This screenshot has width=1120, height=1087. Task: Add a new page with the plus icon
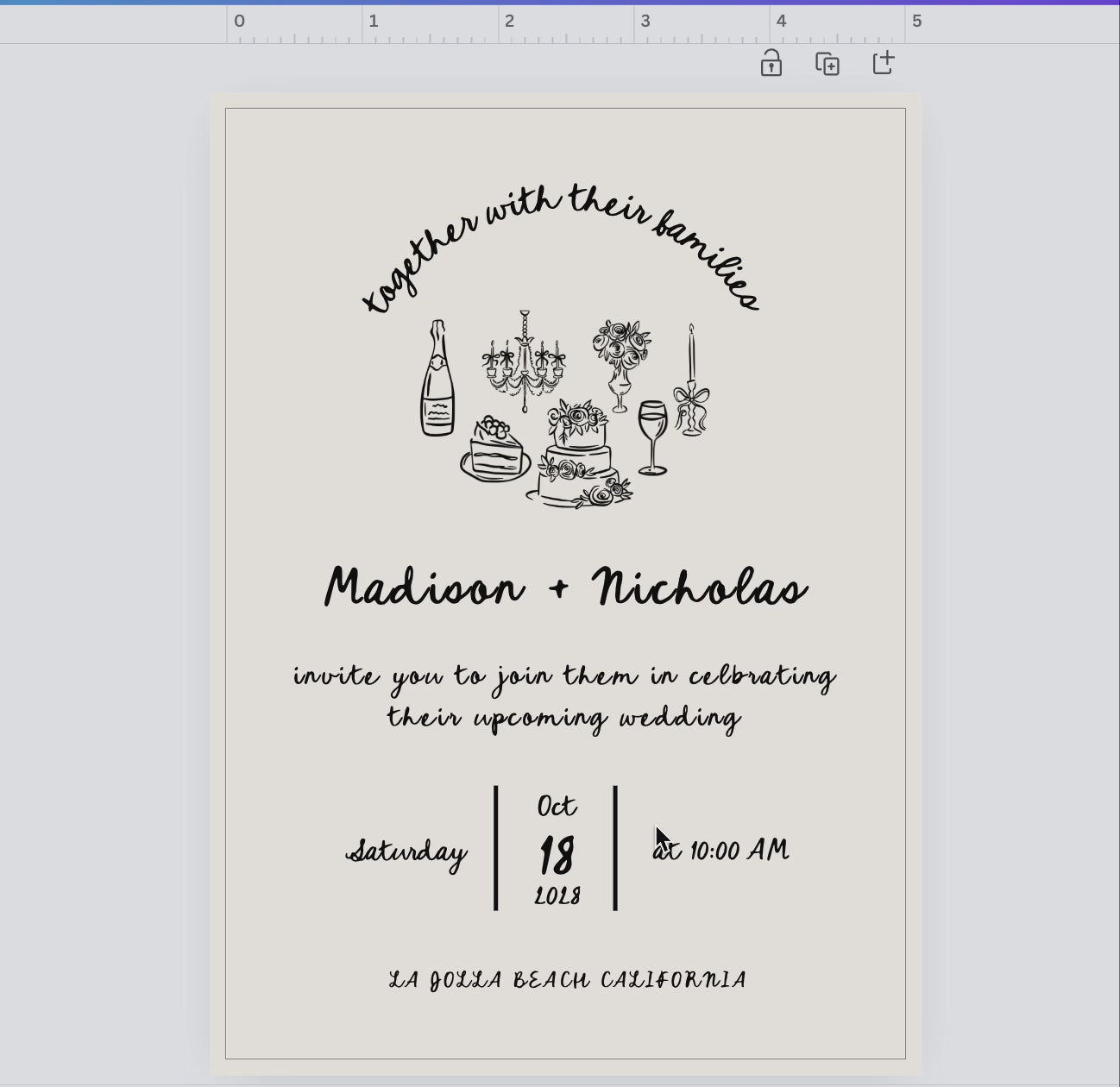click(x=883, y=63)
